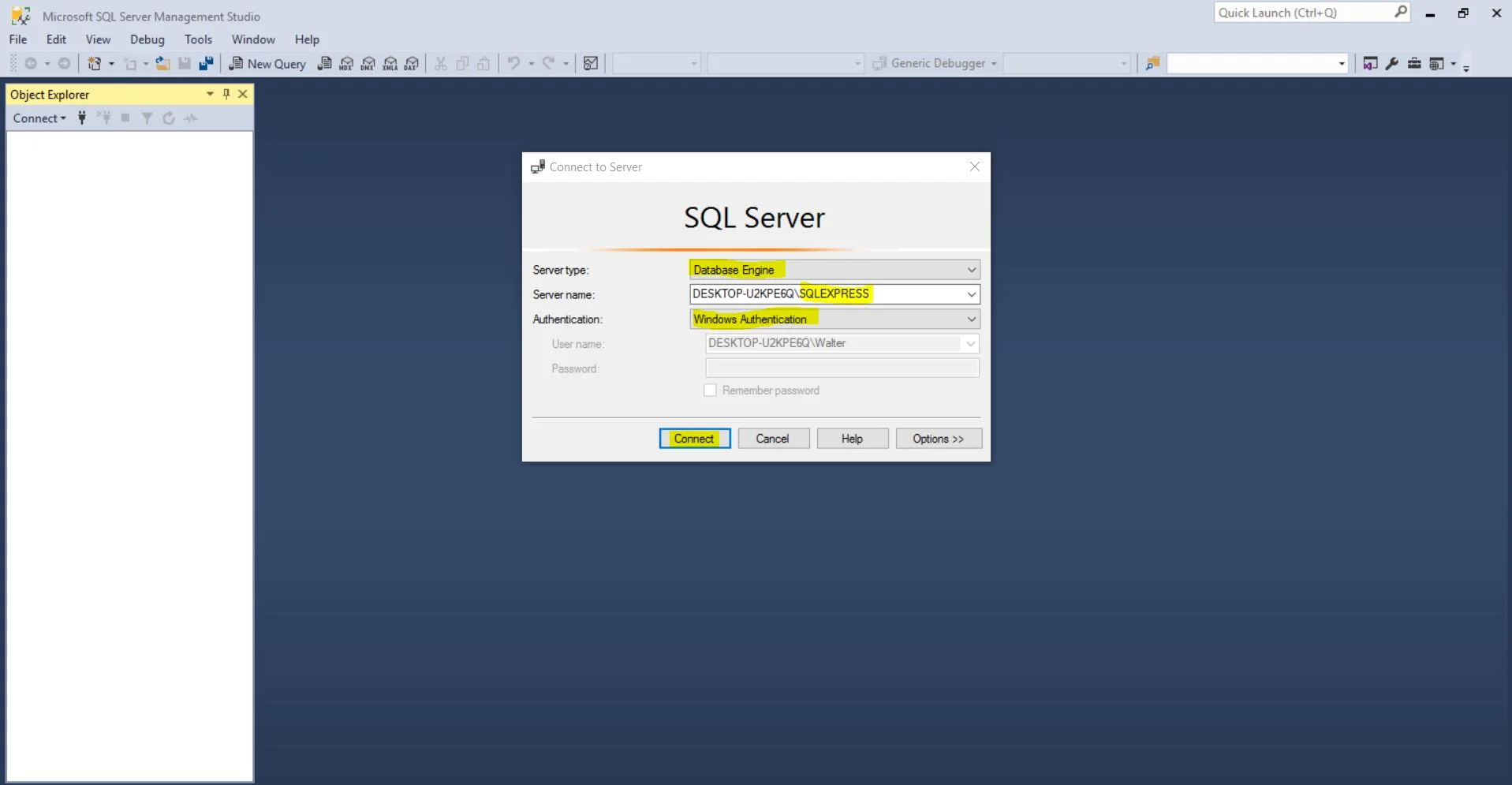Click the Copy icon in toolbar
The image size is (1512, 785).
pos(463,64)
